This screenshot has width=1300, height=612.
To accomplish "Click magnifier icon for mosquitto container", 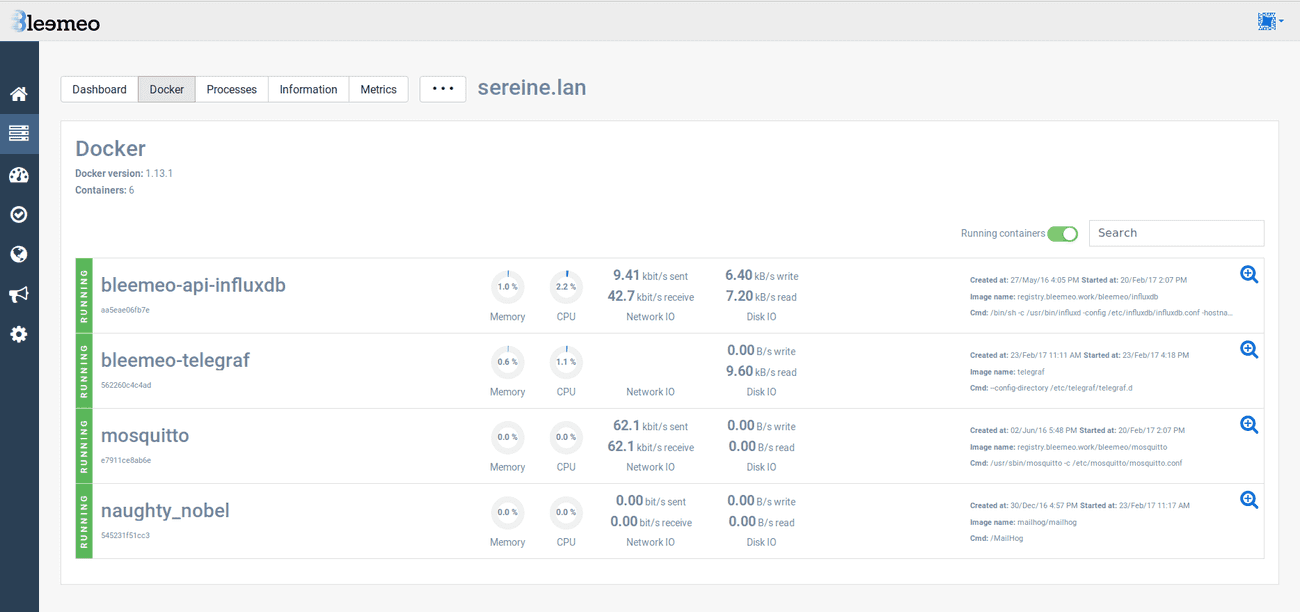I will (1248, 425).
